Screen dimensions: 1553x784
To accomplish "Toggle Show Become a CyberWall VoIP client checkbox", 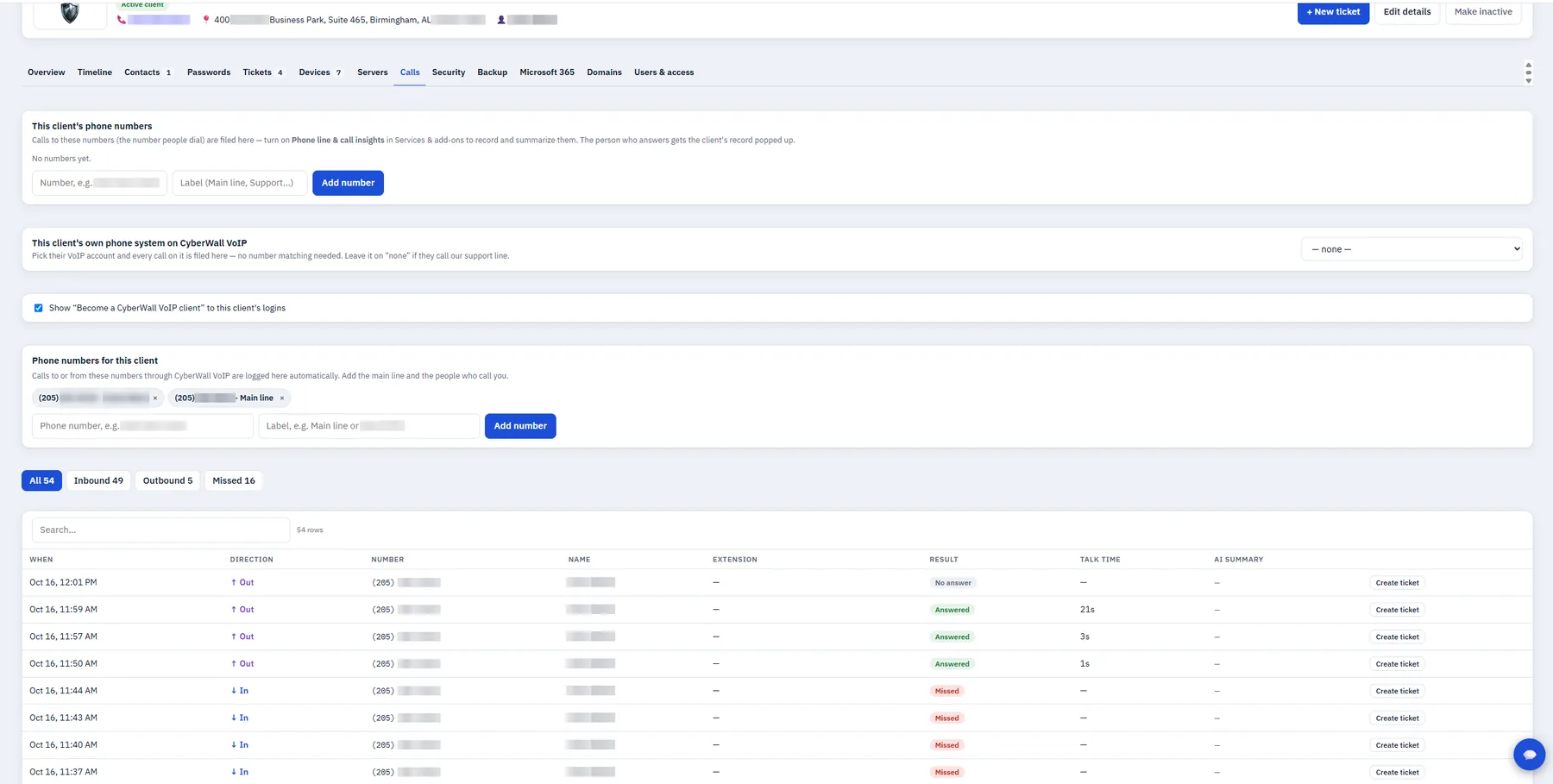I will click(x=38, y=308).
